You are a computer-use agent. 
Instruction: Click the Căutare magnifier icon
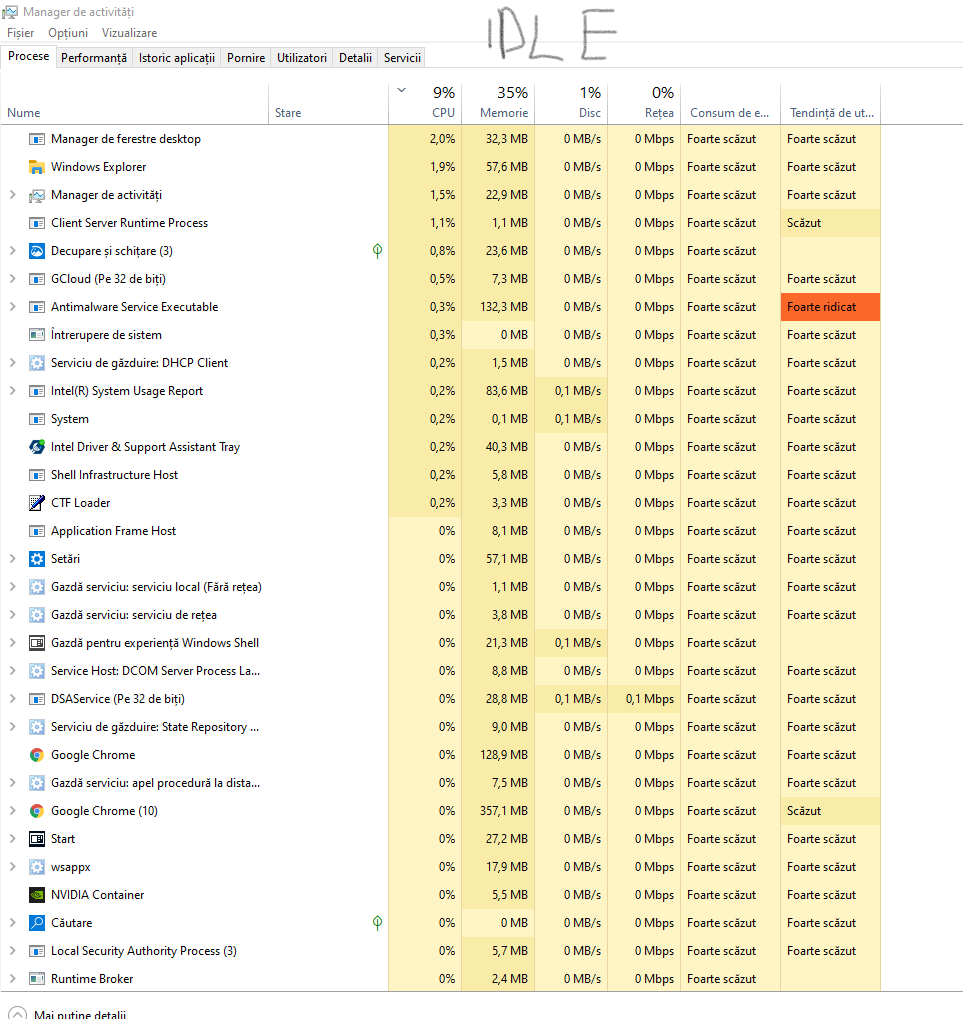pos(37,923)
